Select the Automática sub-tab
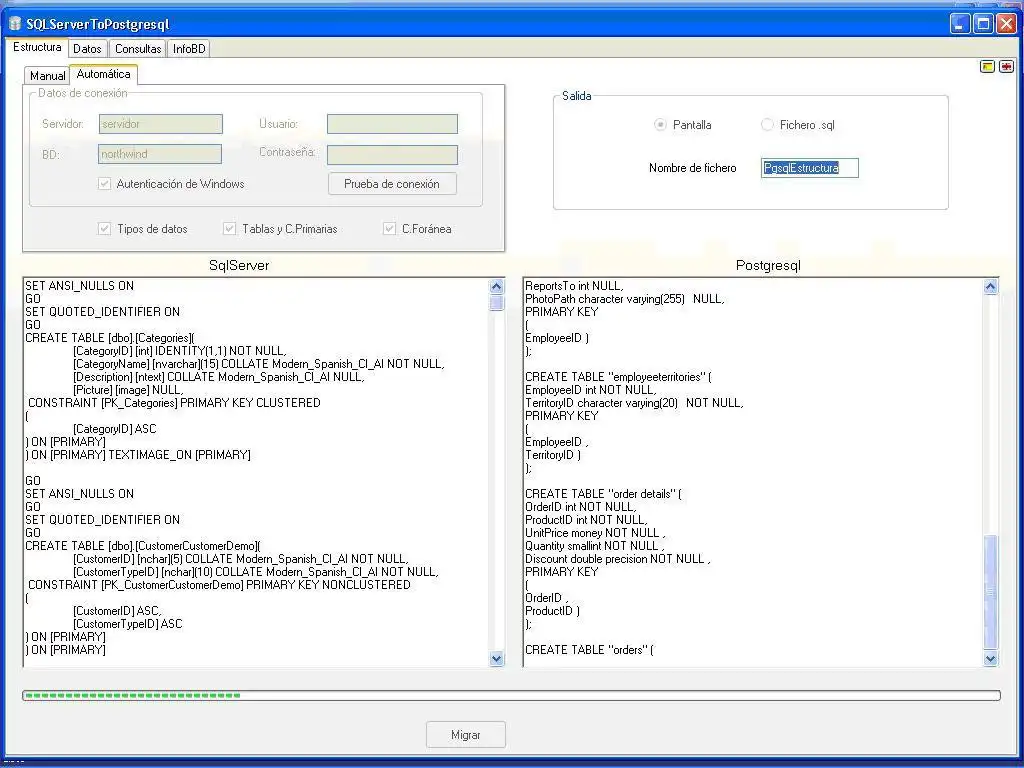The image size is (1024, 768). point(103,74)
